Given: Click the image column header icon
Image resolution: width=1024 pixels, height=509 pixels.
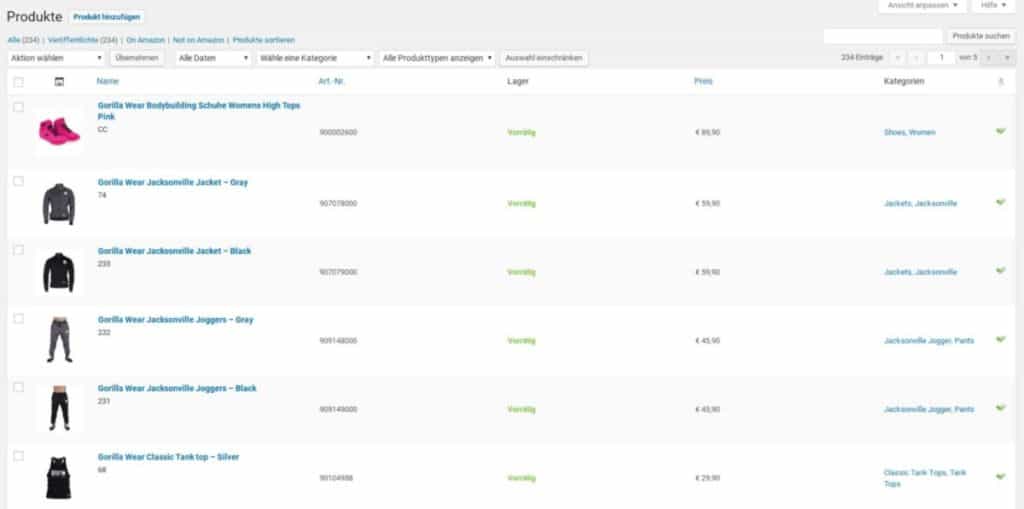Looking at the screenshot, I should tap(59, 81).
